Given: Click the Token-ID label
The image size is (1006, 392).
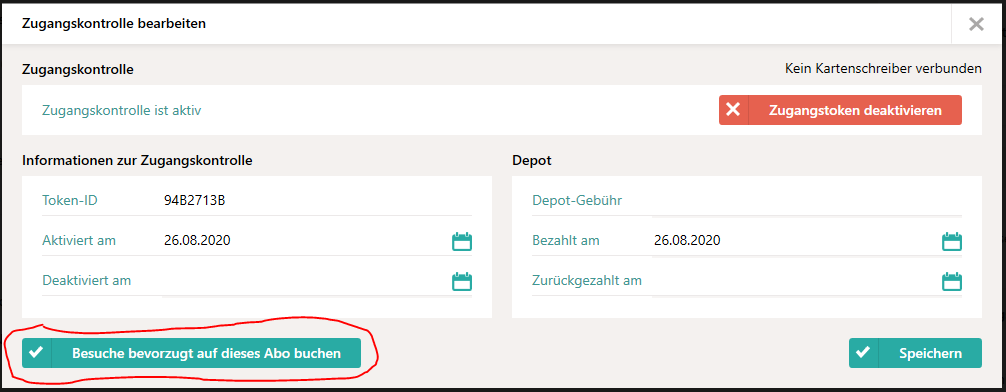Looking at the screenshot, I should point(70,201).
